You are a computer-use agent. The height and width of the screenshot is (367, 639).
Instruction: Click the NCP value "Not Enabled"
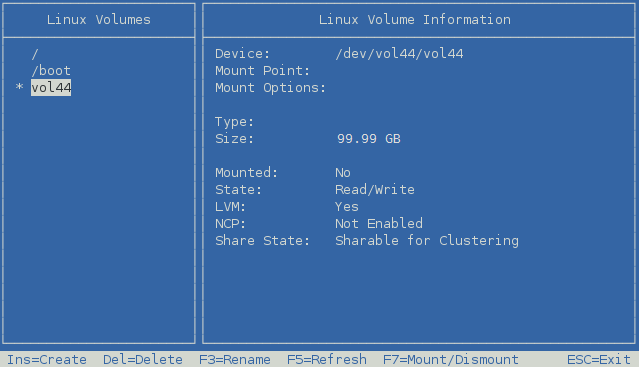point(379,224)
